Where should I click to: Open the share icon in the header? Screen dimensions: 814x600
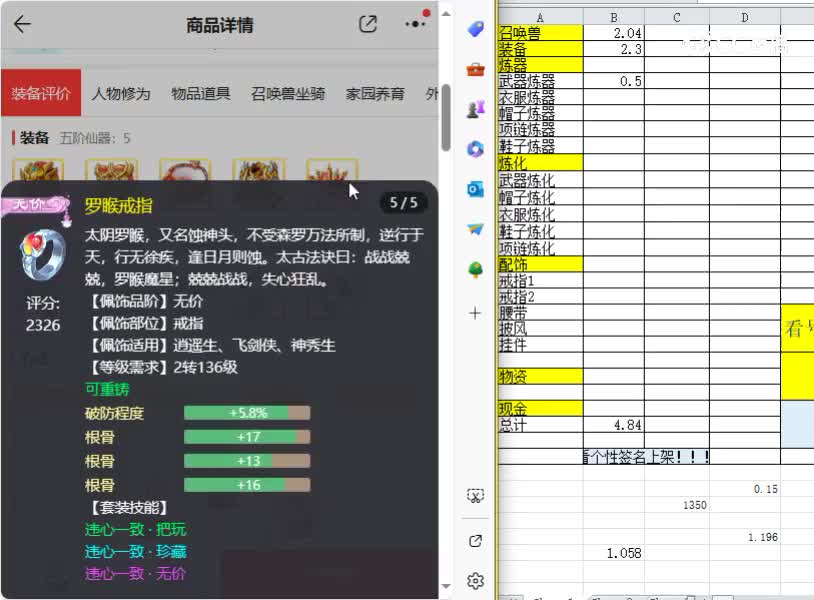(x=368, y=24)
